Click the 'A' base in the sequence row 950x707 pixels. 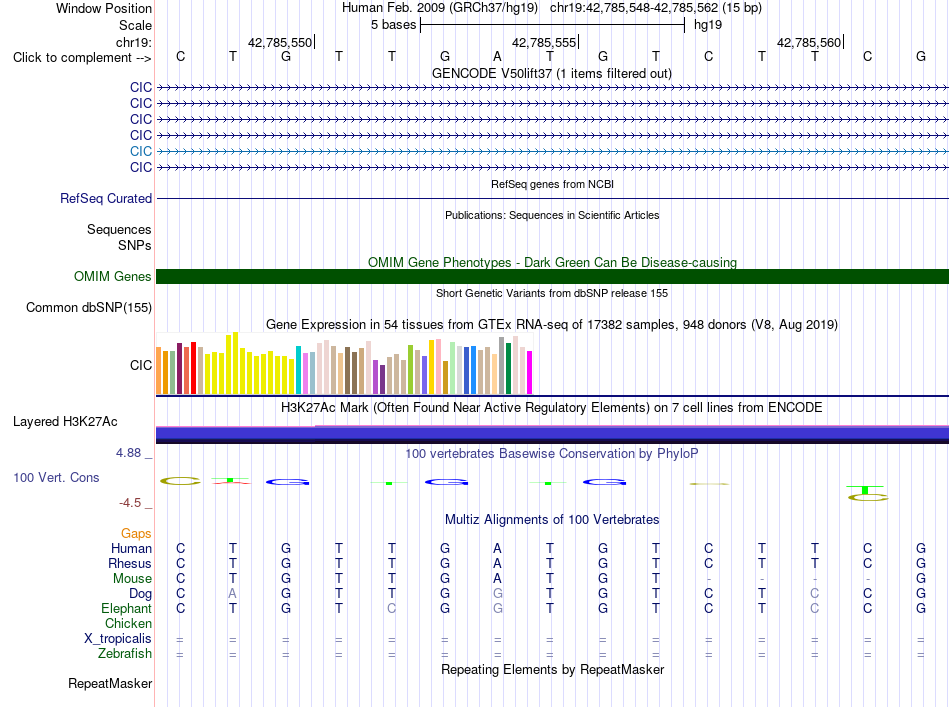click(x=497, y=56)
